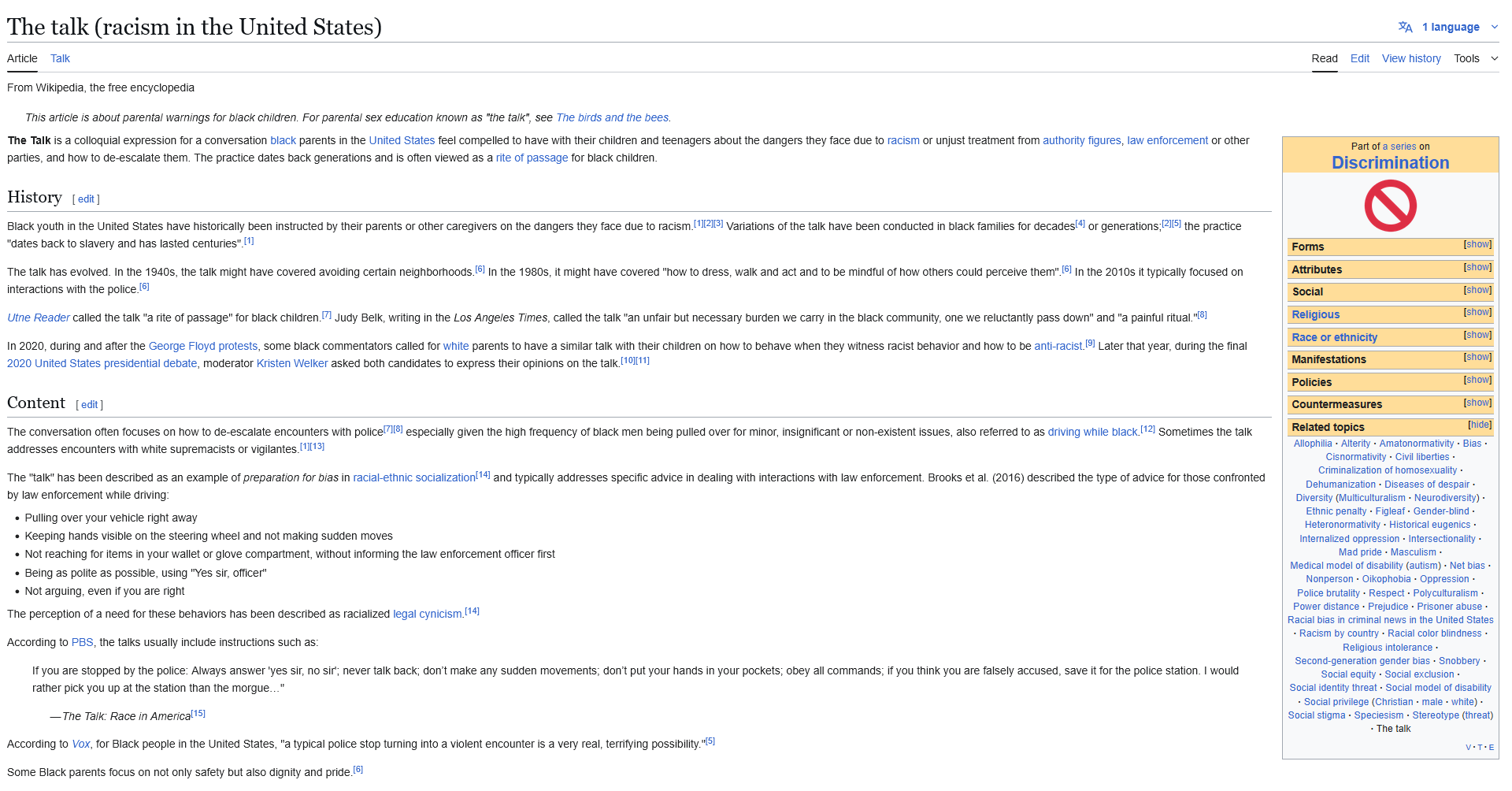Follow the driving while black link

click(1092, 432)
